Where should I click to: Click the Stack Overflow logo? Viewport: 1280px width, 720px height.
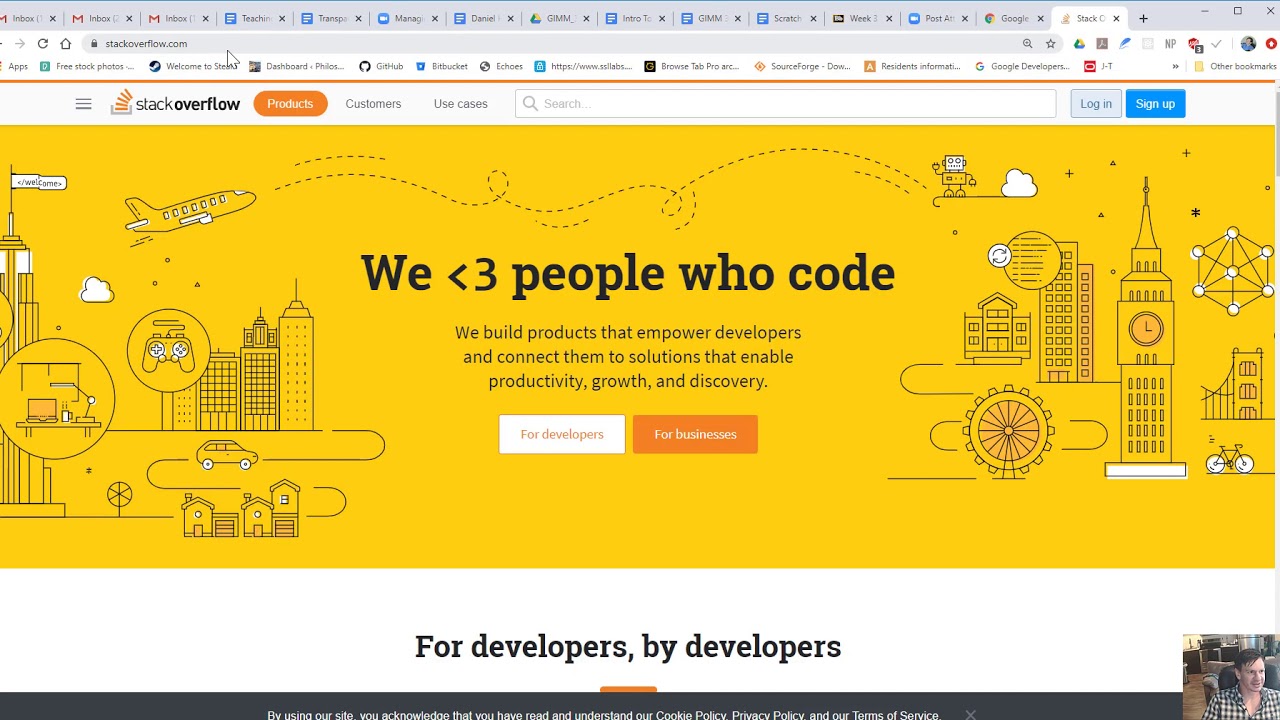point(175,103)
